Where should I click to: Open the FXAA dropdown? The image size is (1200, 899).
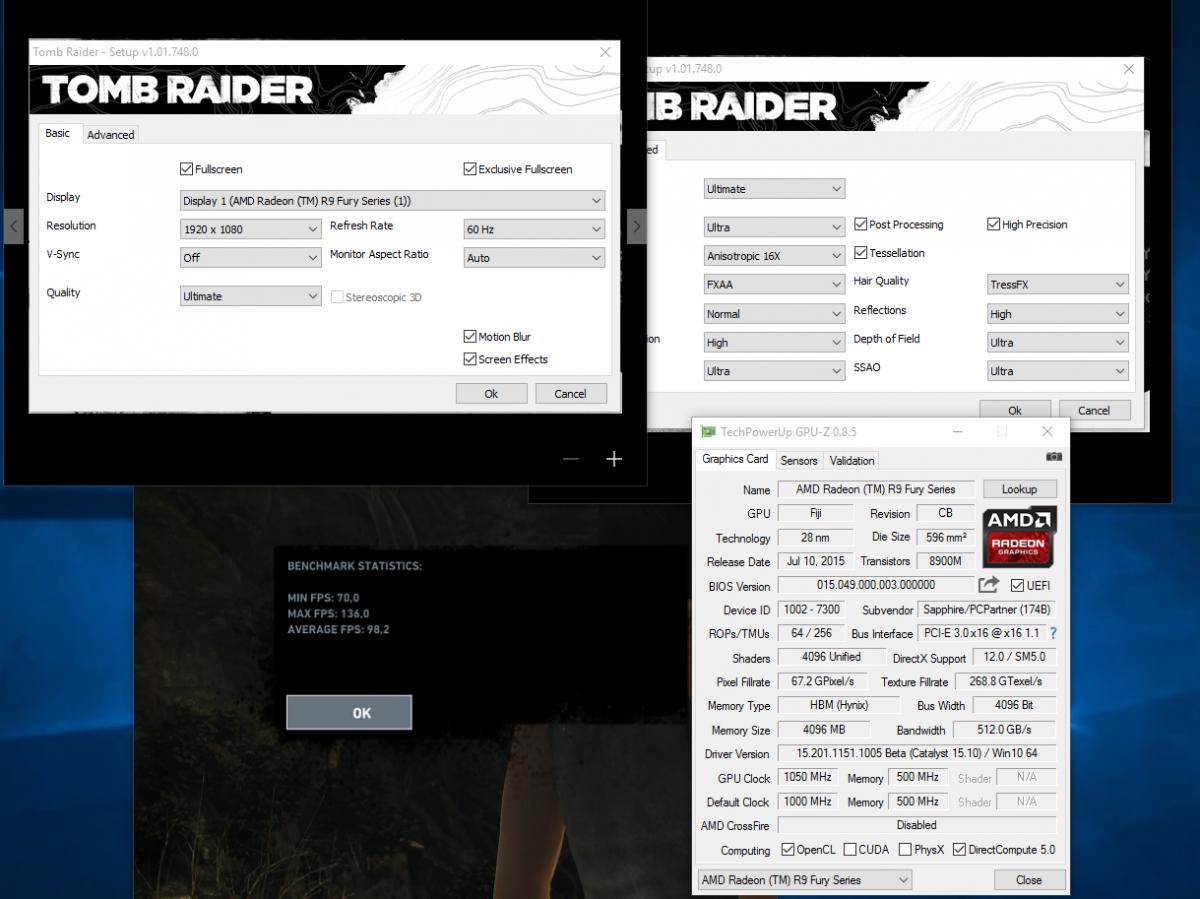[x=774, y=284]
